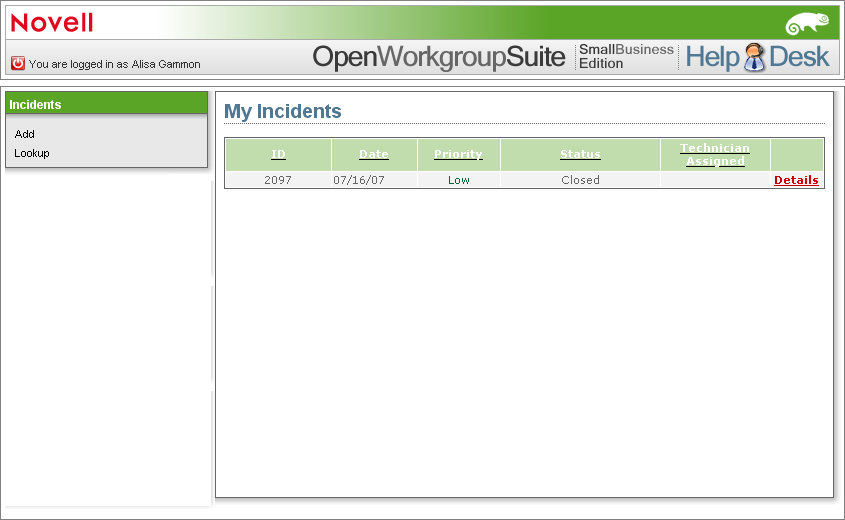
Task: Open the Lookup incident menu item
Action: [x=32, y=153]
